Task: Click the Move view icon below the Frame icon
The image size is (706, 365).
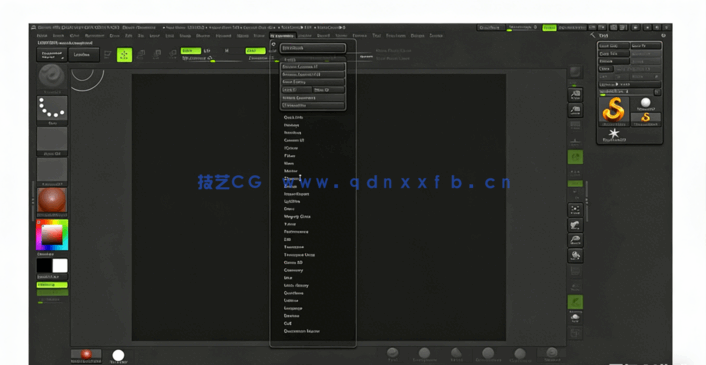Action: (x=575, y=225)
